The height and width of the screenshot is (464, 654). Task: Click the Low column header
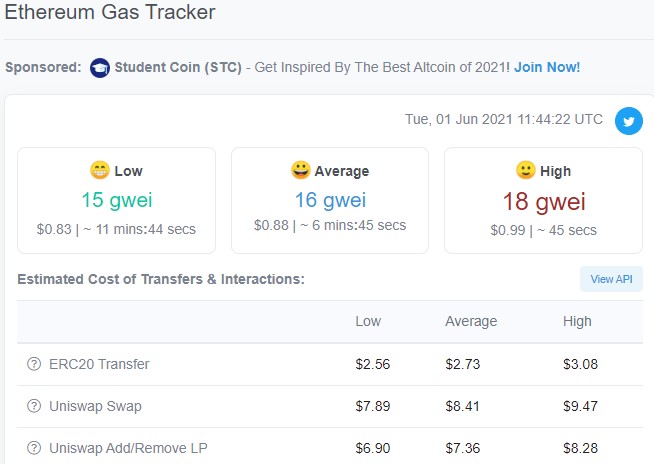pos(368,321)
